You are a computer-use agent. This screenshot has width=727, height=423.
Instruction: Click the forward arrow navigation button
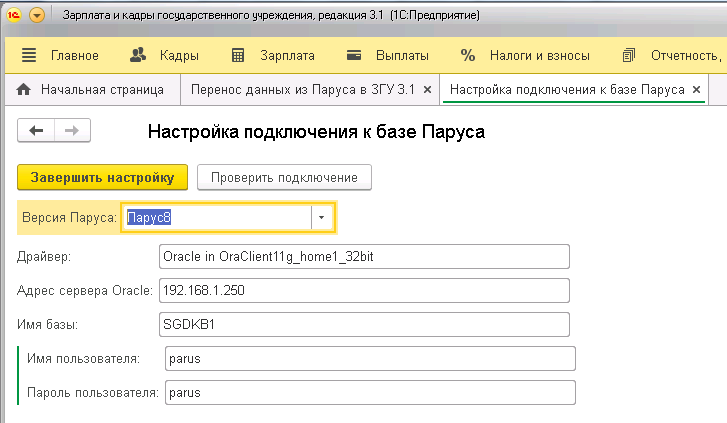[71, 130]
